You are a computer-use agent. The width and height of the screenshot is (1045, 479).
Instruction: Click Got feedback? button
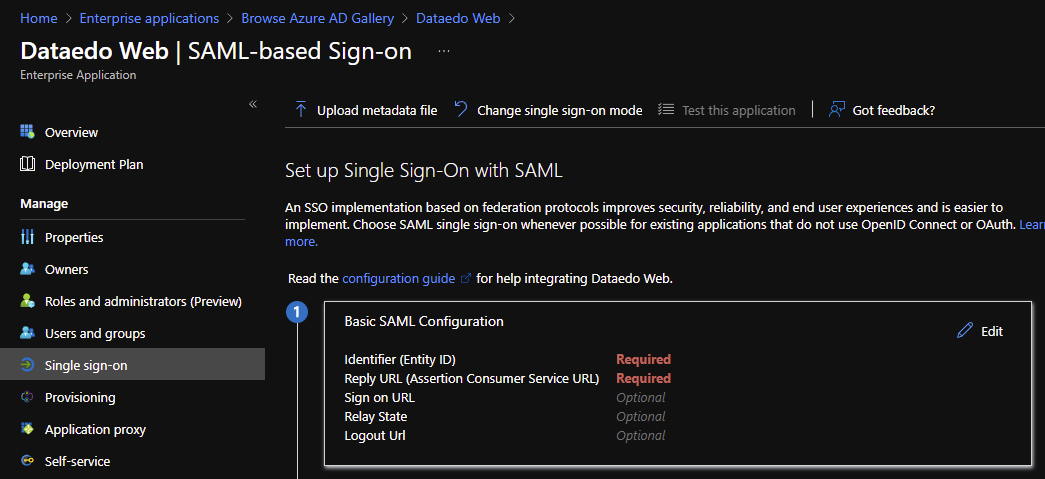pyautogui.click(x=882, y=110)
